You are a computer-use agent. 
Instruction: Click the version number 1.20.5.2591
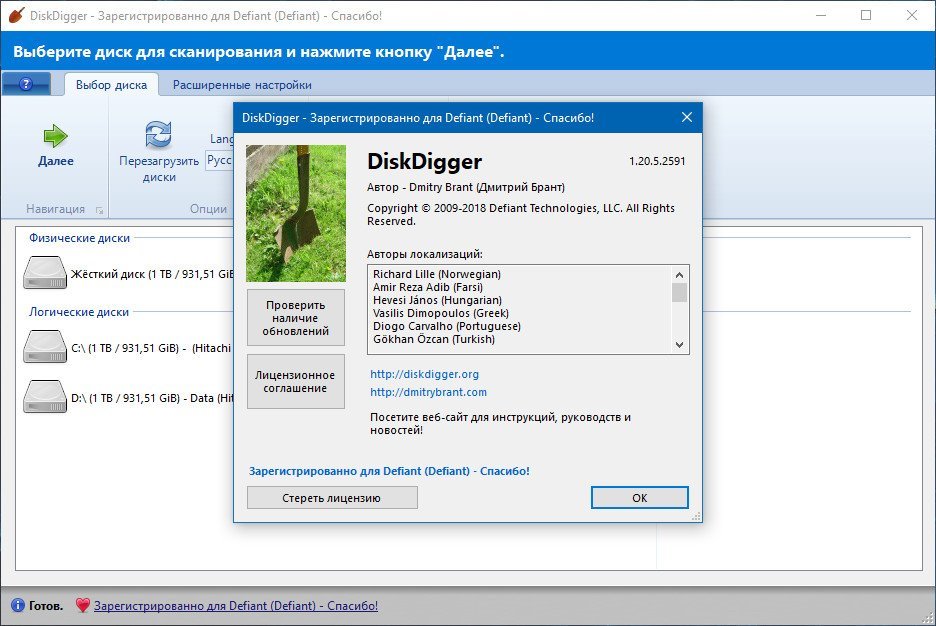click(657, 161)
